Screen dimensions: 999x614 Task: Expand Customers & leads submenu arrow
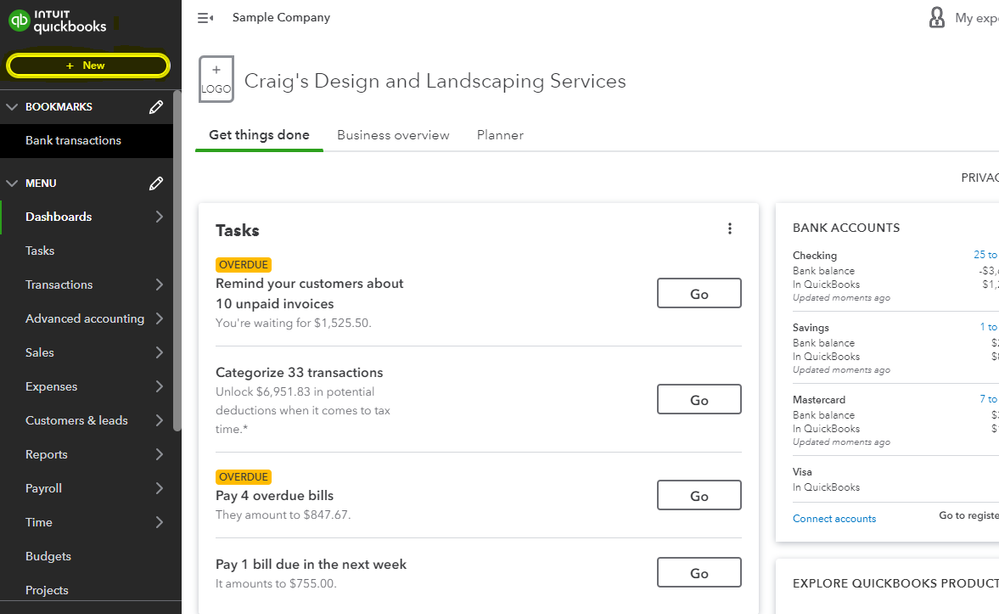[x=159, y=420]
